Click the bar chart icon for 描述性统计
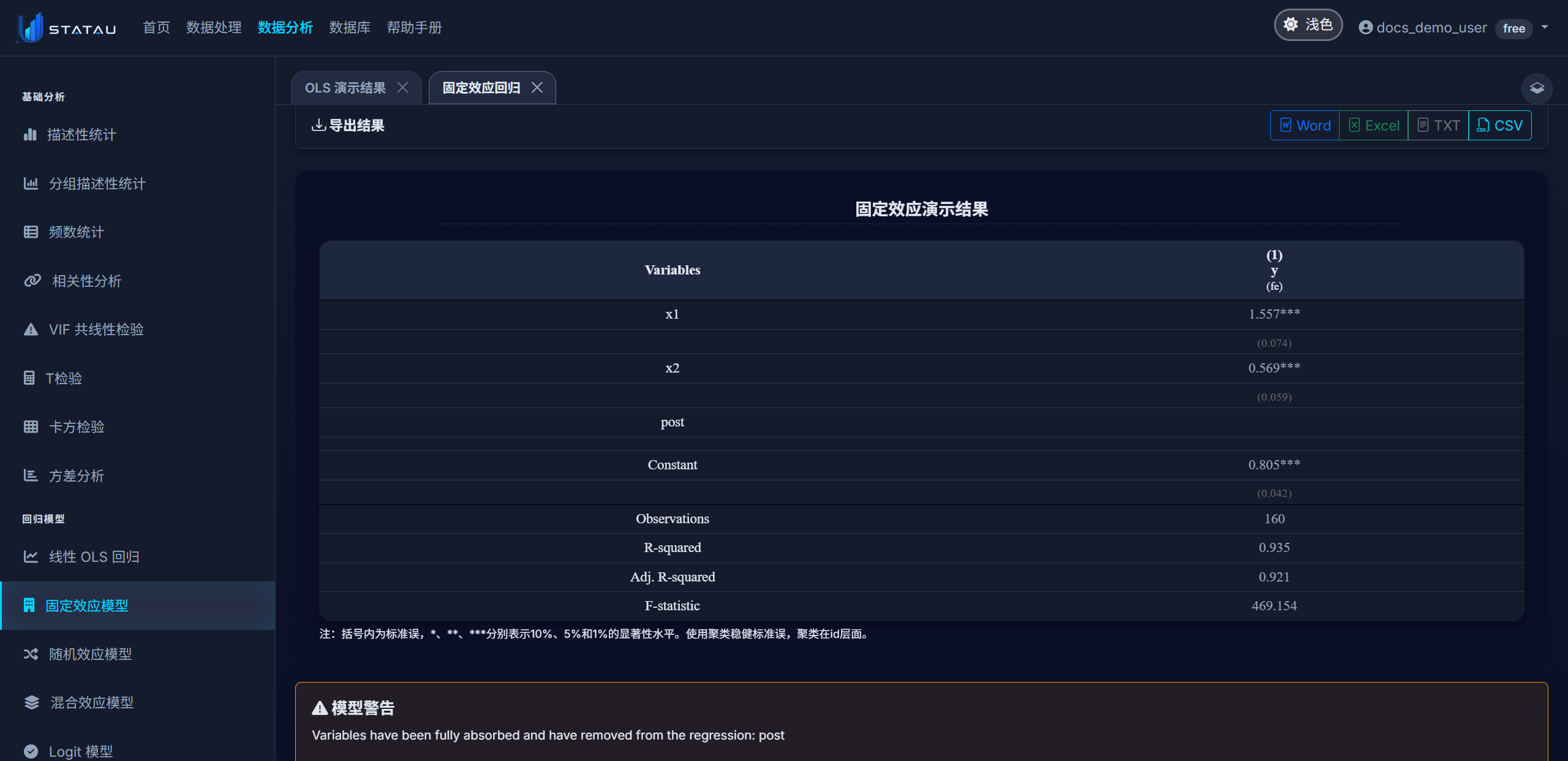The image size is (1568, 761). point(30,134)
